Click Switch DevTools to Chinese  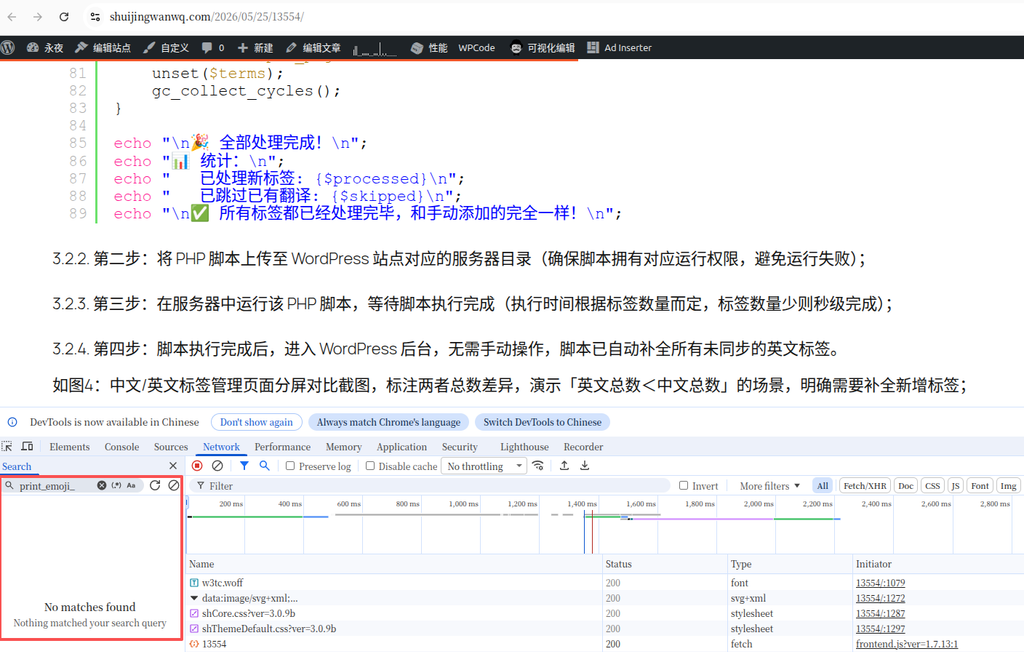[x=542, y=422]
